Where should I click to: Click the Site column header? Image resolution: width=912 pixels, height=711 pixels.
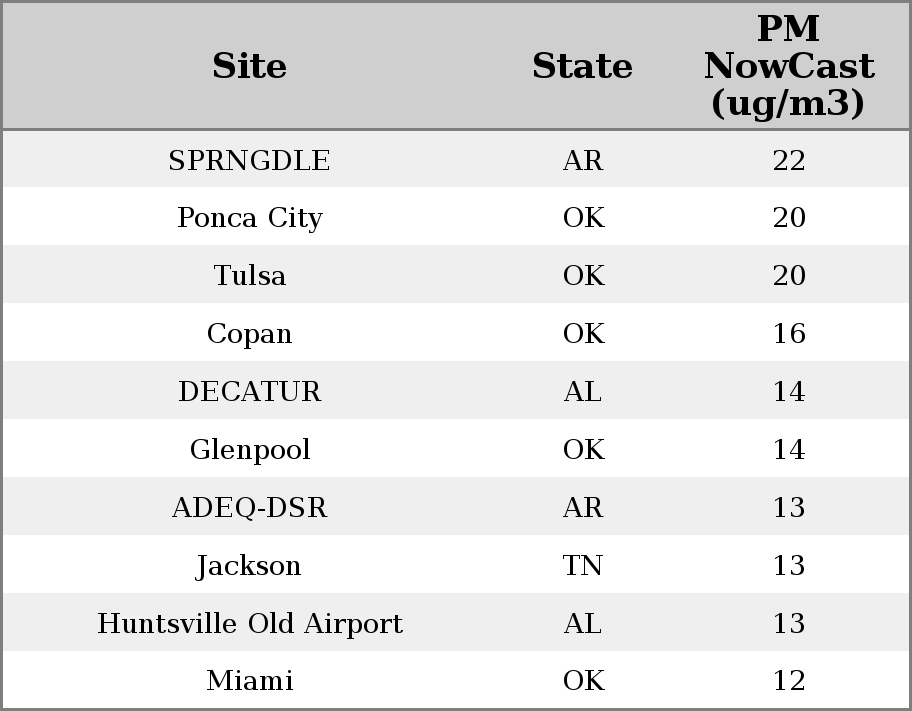point(249,67)
